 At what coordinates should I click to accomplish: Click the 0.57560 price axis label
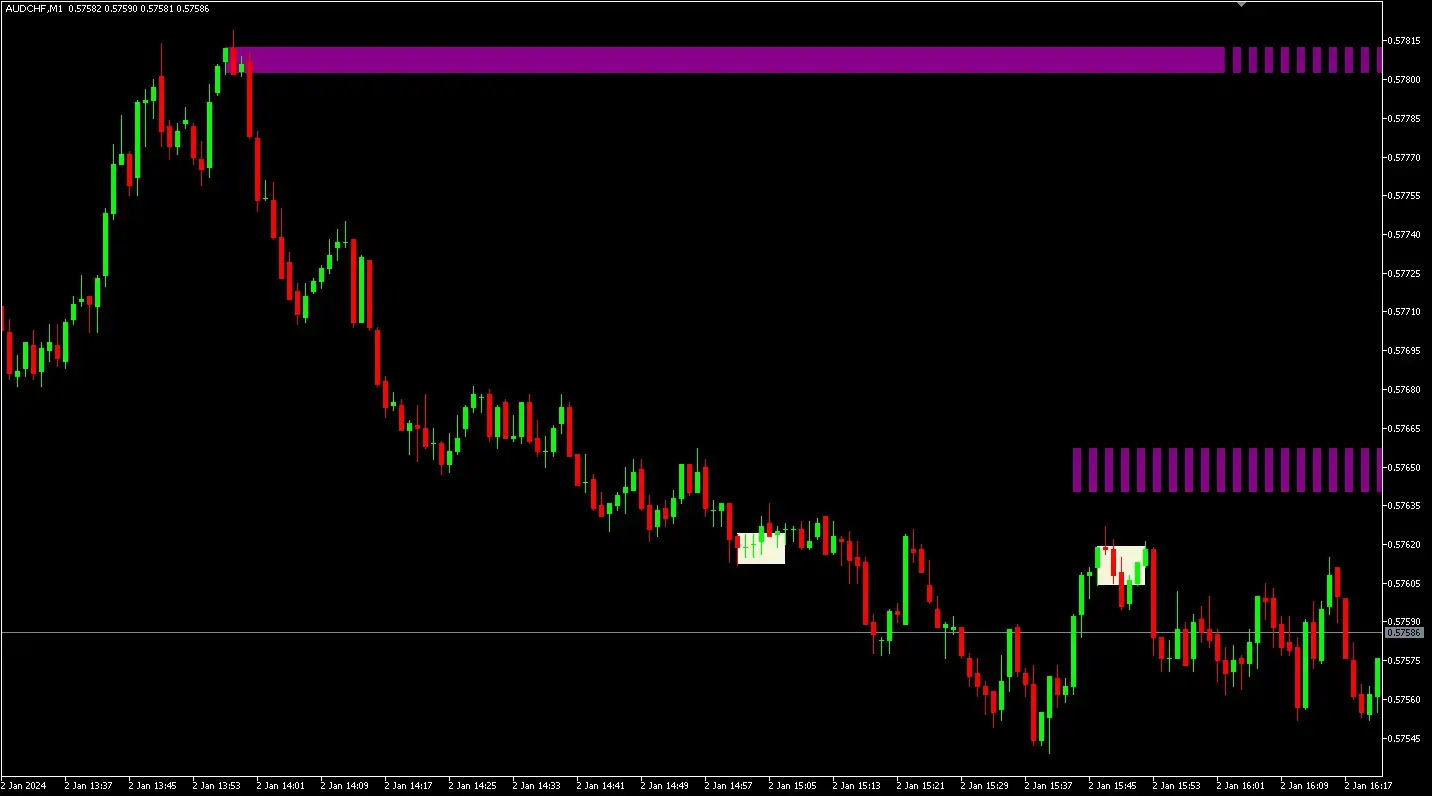[1403, 699]
